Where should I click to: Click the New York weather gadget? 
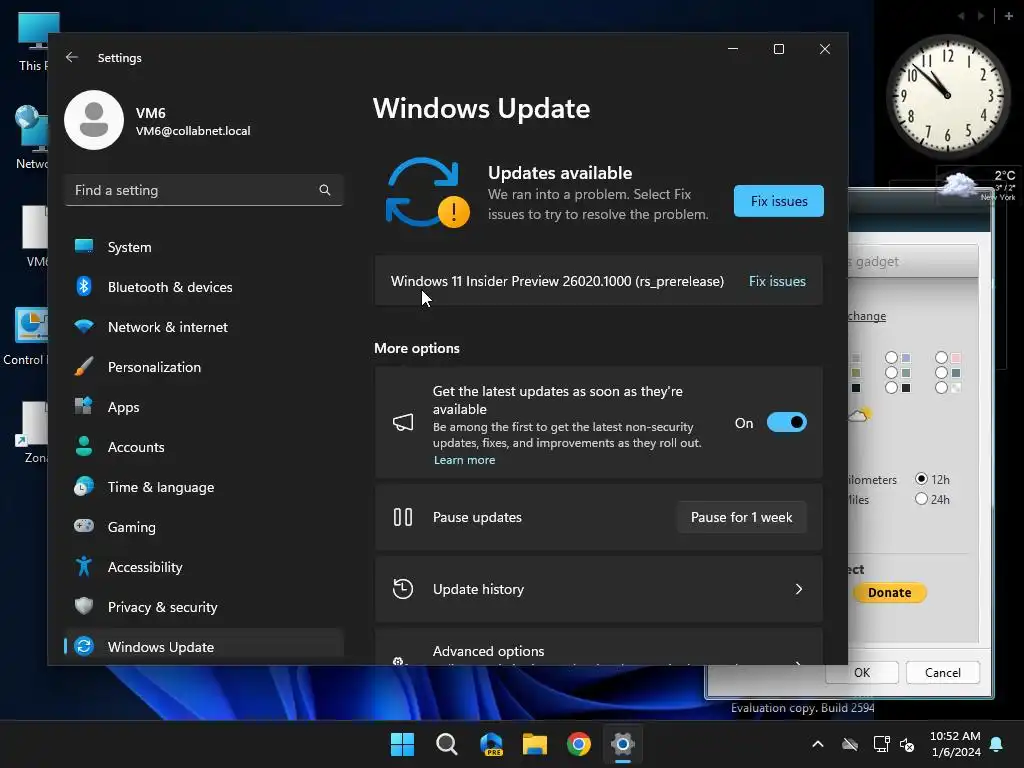click(978, 185)
